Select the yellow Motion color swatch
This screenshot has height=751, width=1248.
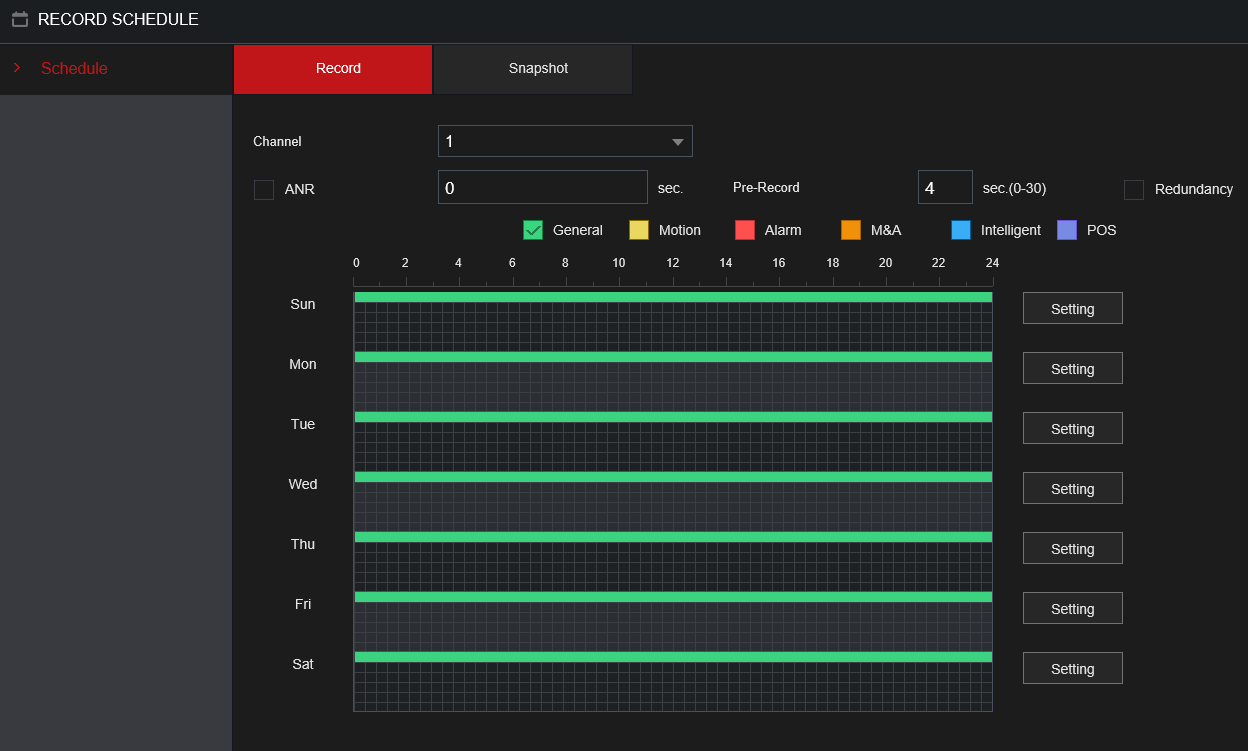[639, 230]
